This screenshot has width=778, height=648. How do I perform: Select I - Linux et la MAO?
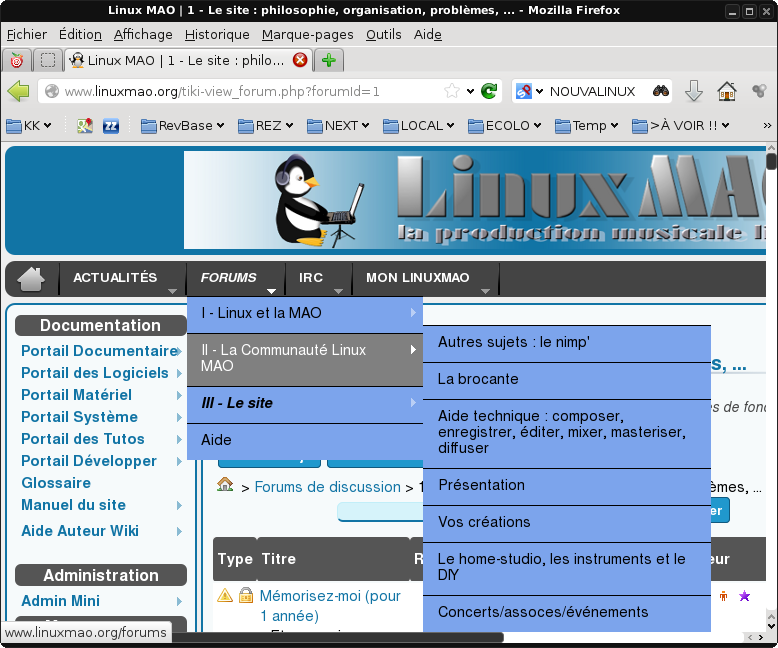click(x=305, y=314)
